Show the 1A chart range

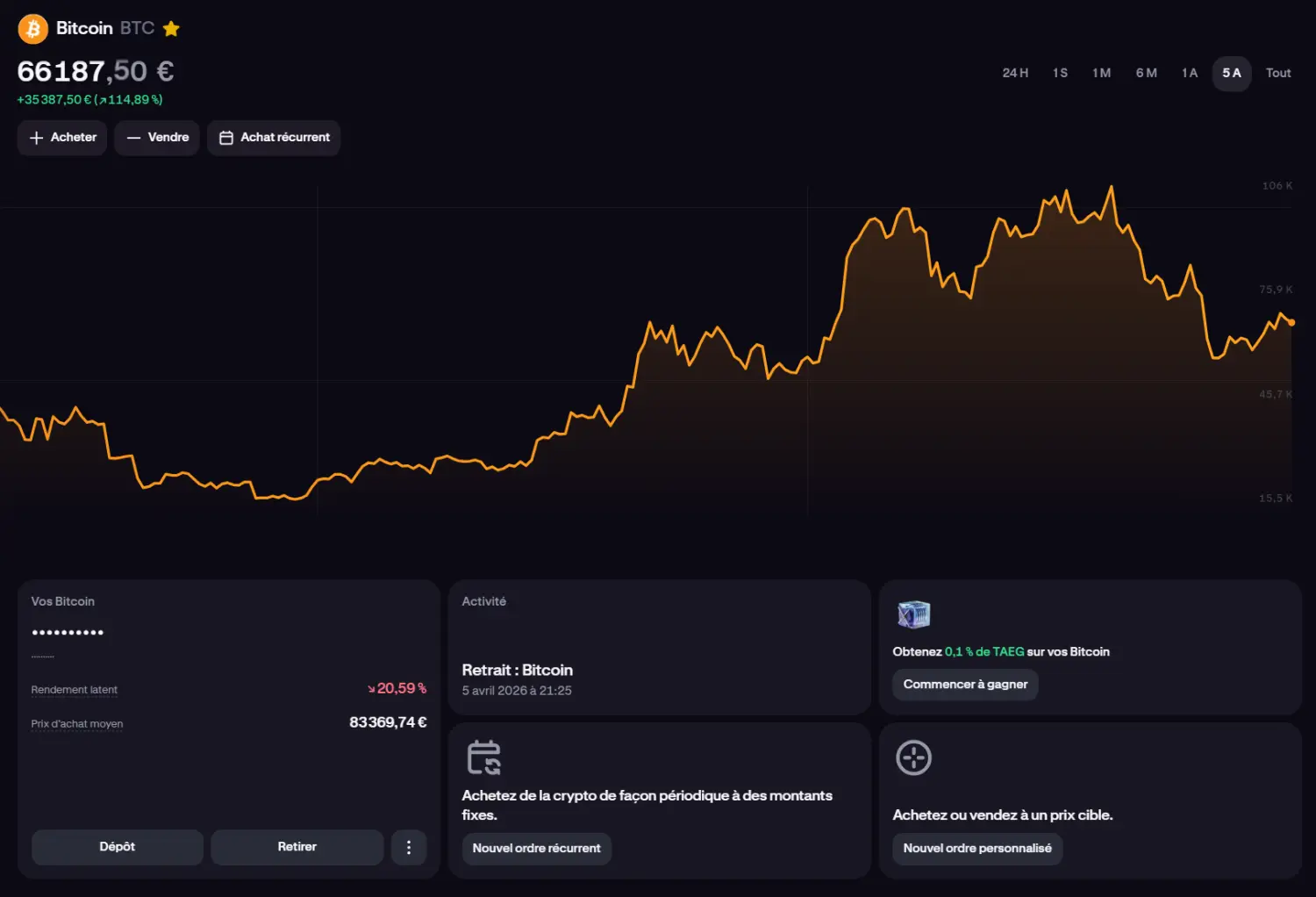click(x=1189, y=73)
